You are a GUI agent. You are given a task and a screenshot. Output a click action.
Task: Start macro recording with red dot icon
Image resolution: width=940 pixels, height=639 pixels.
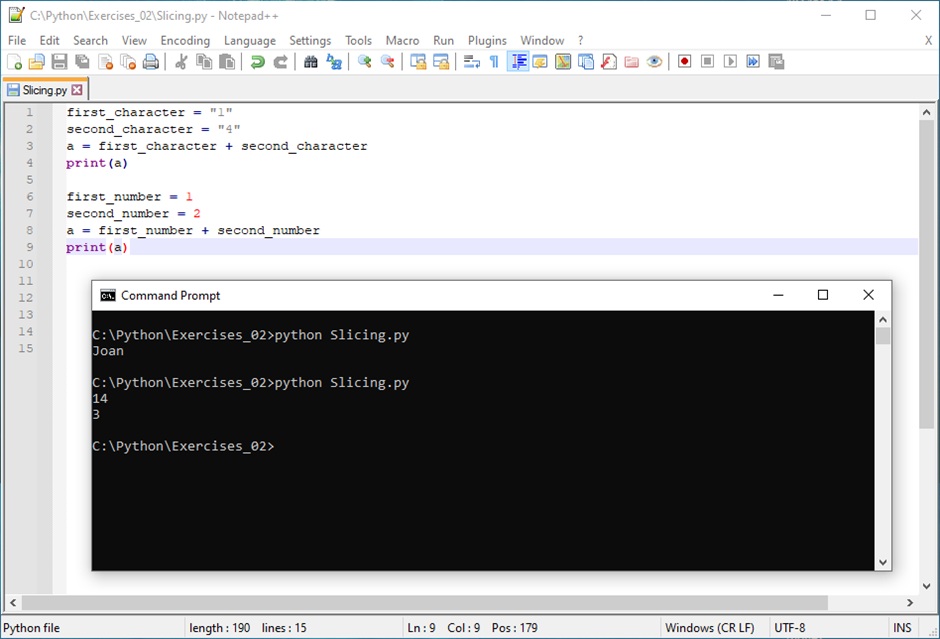click(685, 62)
